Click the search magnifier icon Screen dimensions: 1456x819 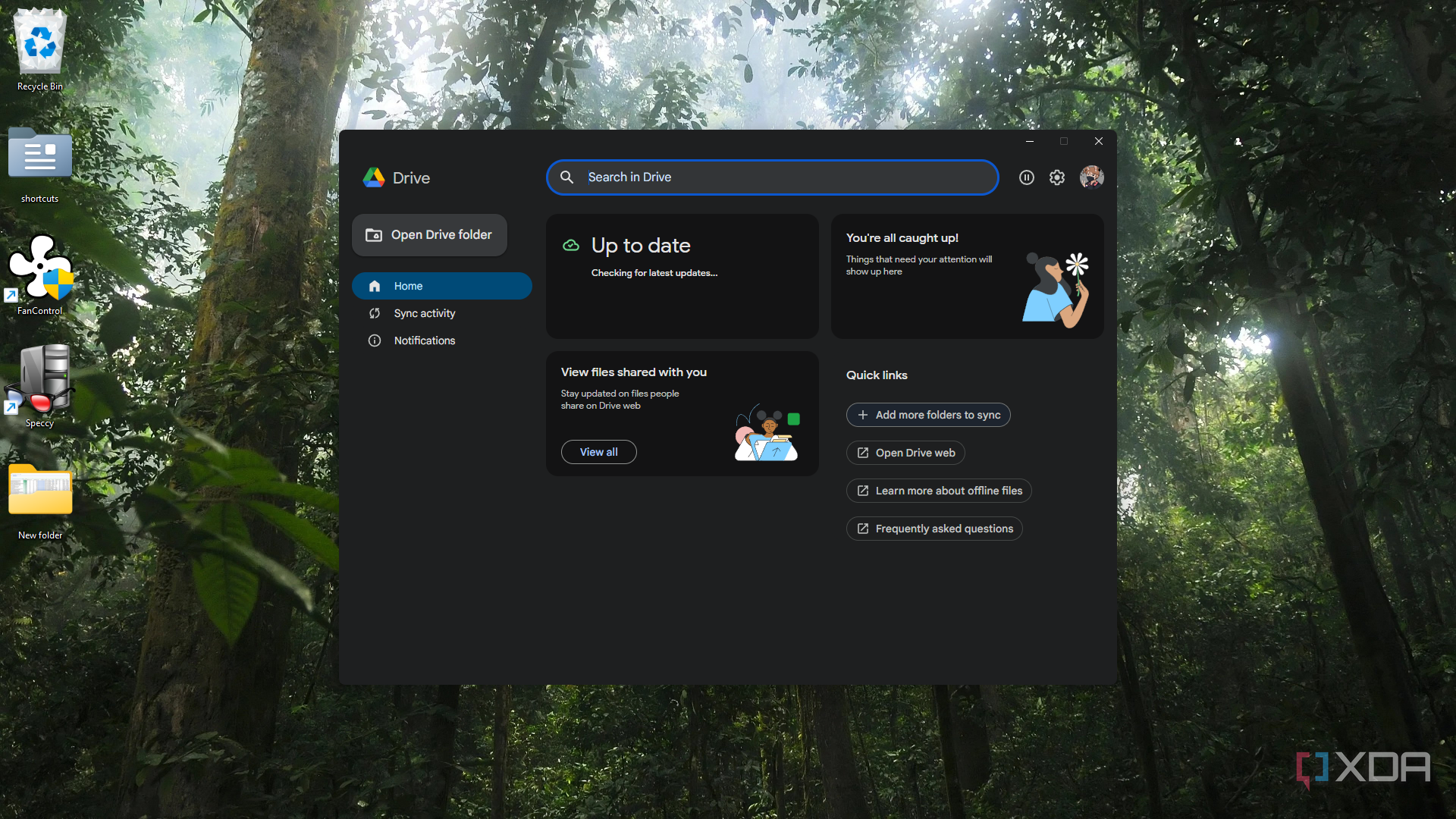pyautogui.click(x=566, y=177)
